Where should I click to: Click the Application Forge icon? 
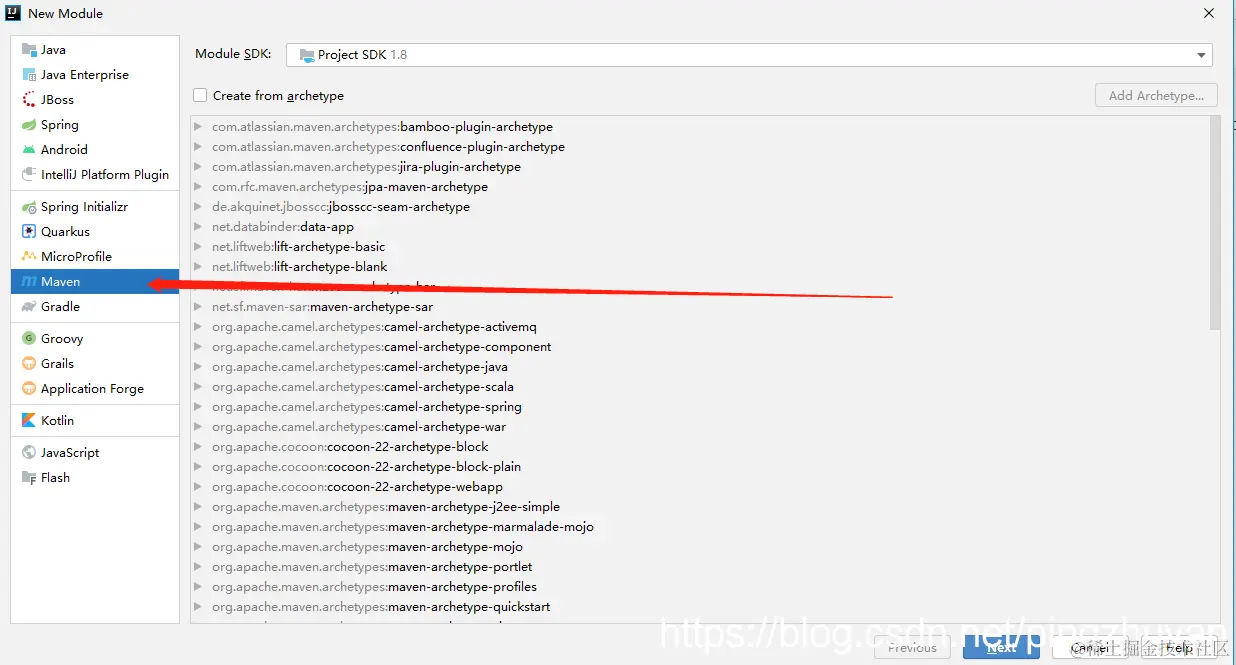click(29, 389)
